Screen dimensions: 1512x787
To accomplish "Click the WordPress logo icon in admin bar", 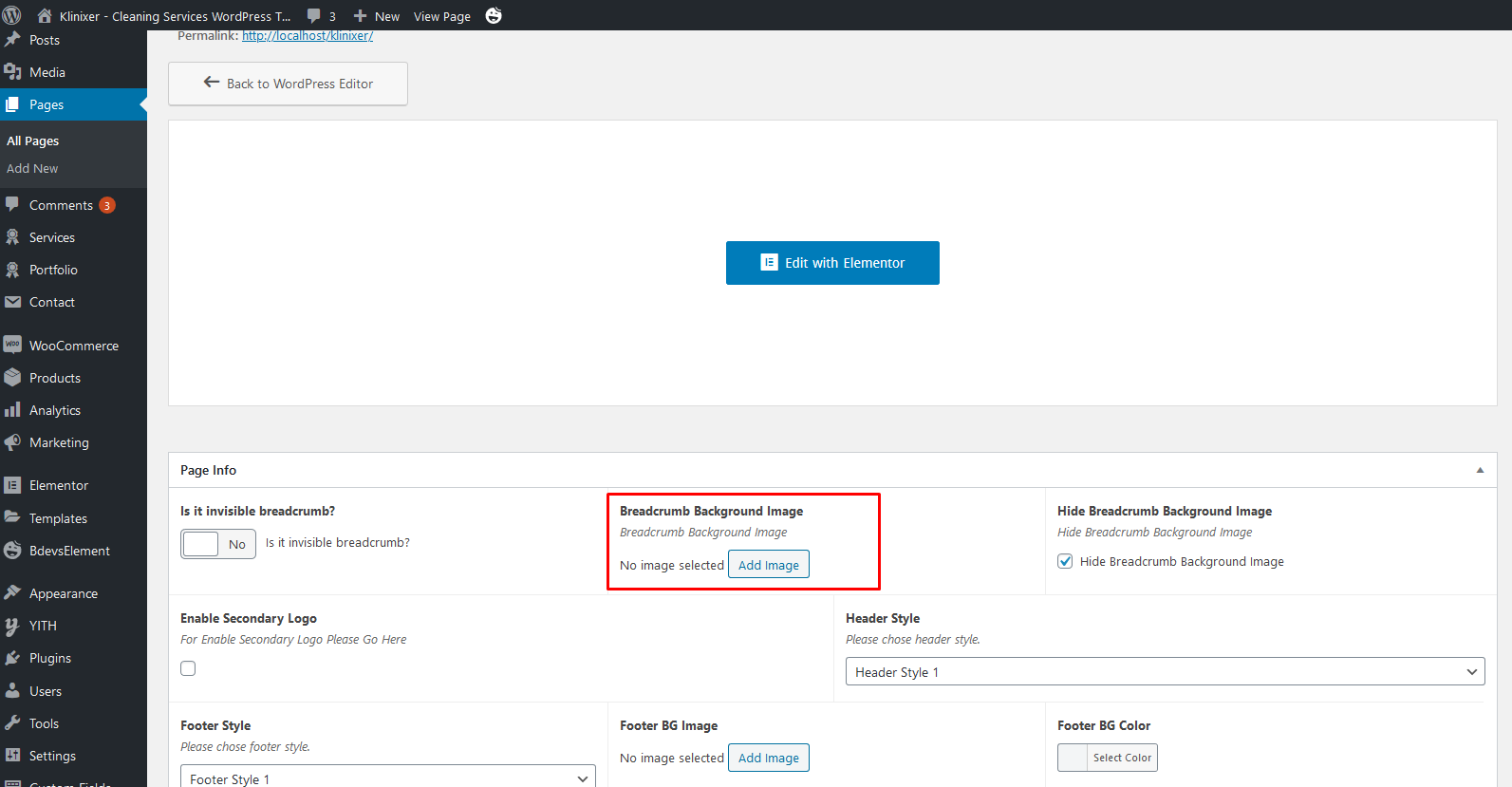I will (x=12, y=15).
